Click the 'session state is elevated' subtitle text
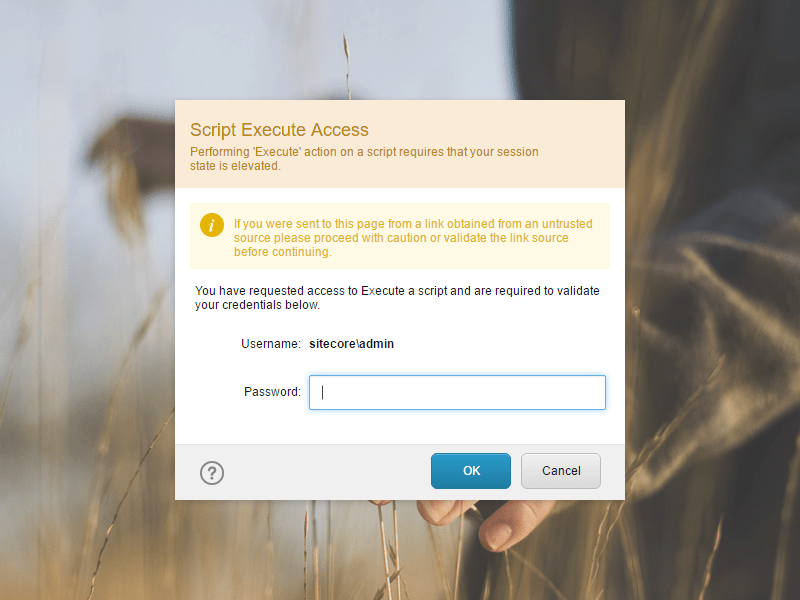This screenshot has height=600, width=800. coord(364,159)
